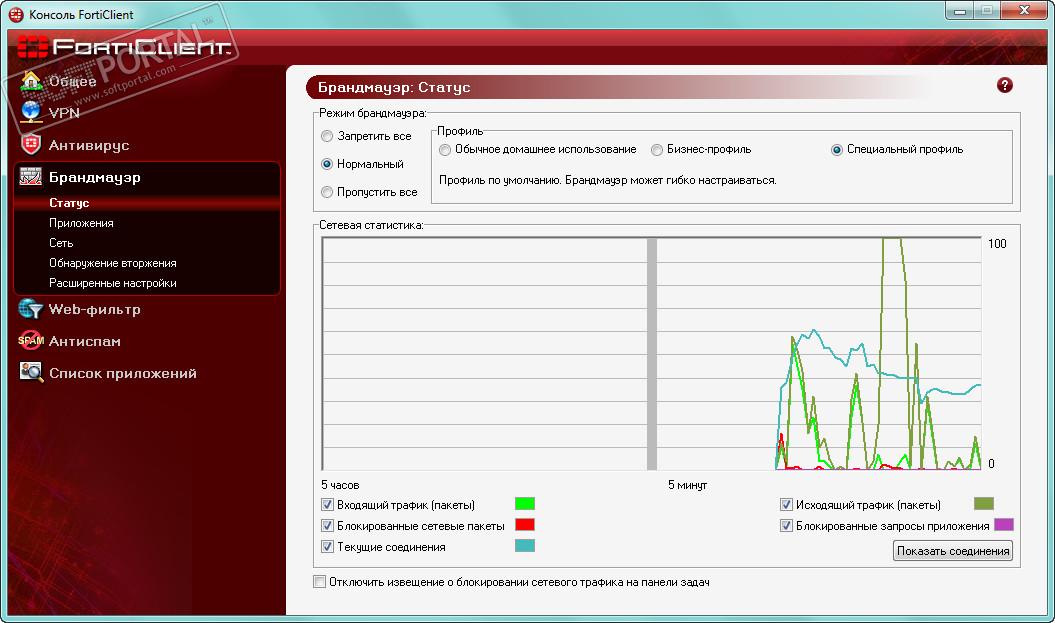Click the grey divider bar in the graph
This screenshot has width=1055, height=623.
(651, 353)
